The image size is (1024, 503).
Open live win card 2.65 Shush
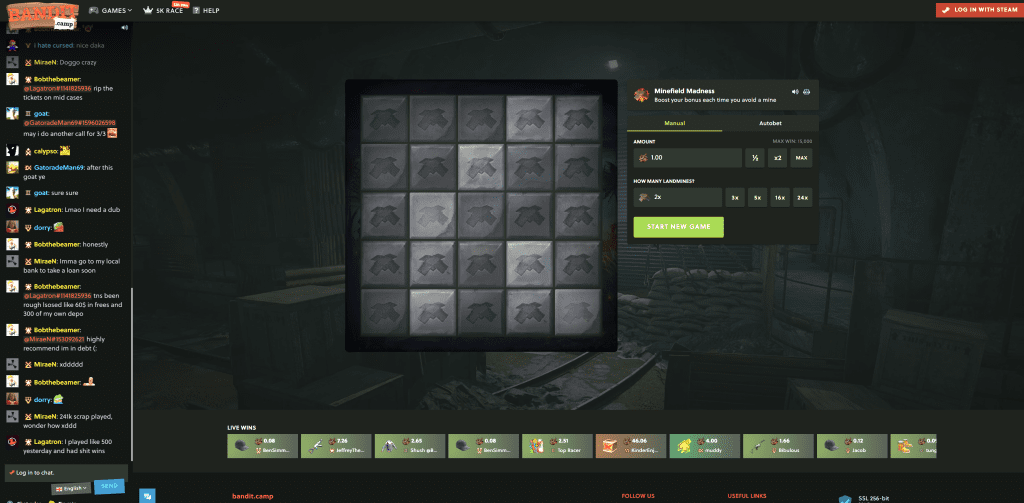(409, 446)
